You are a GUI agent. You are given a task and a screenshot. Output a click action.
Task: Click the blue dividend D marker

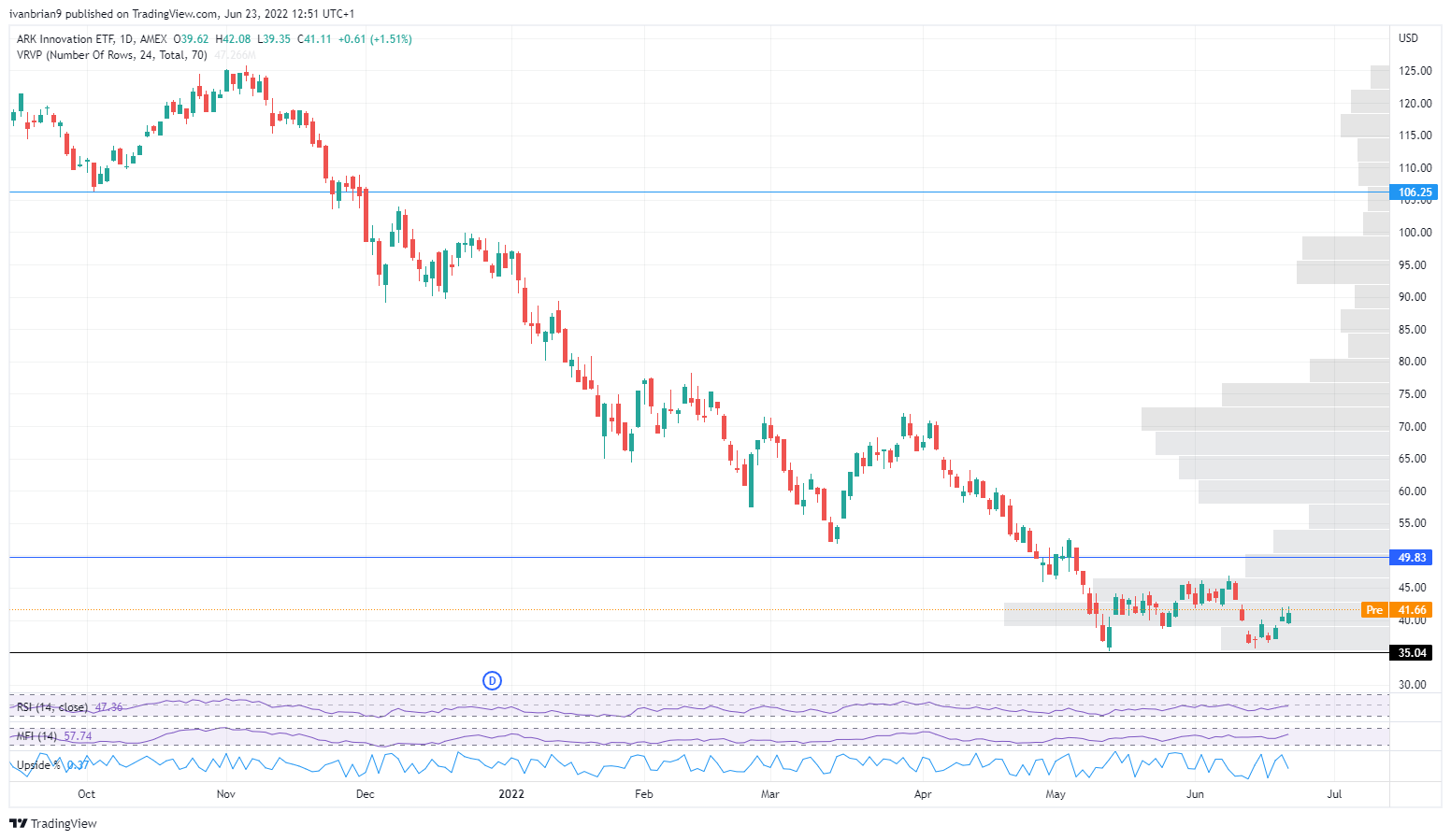492,680
